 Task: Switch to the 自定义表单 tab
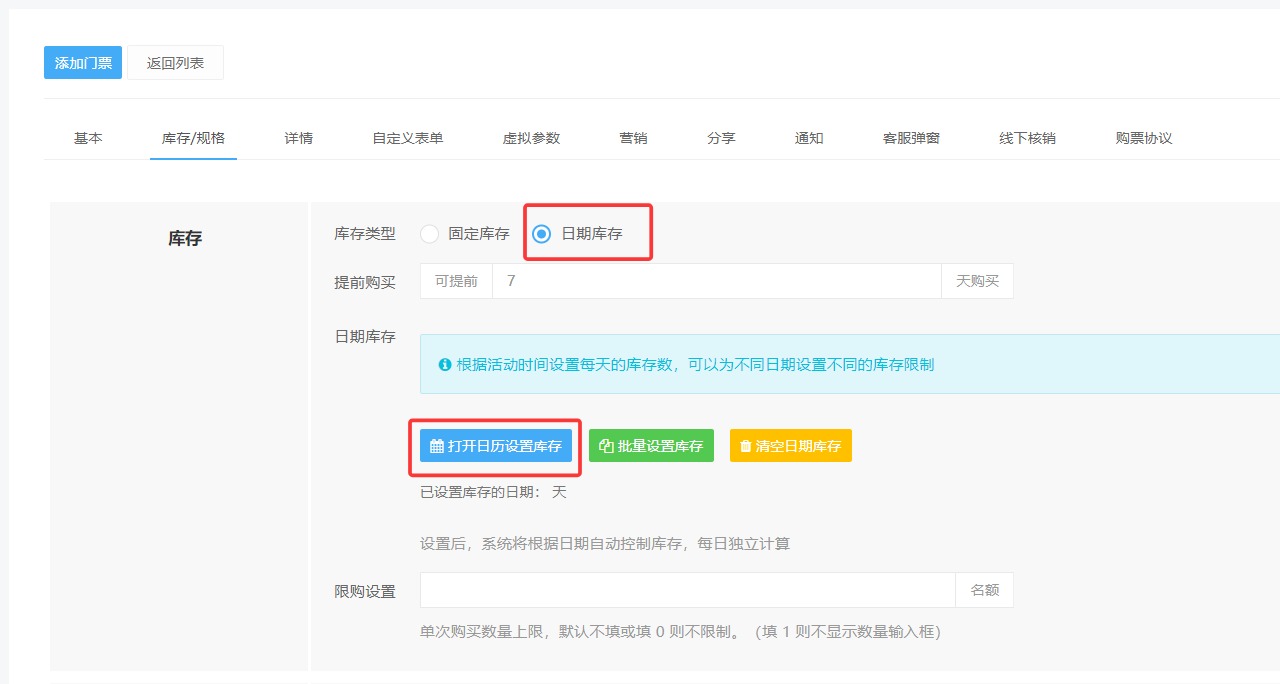tap(407, 138)
